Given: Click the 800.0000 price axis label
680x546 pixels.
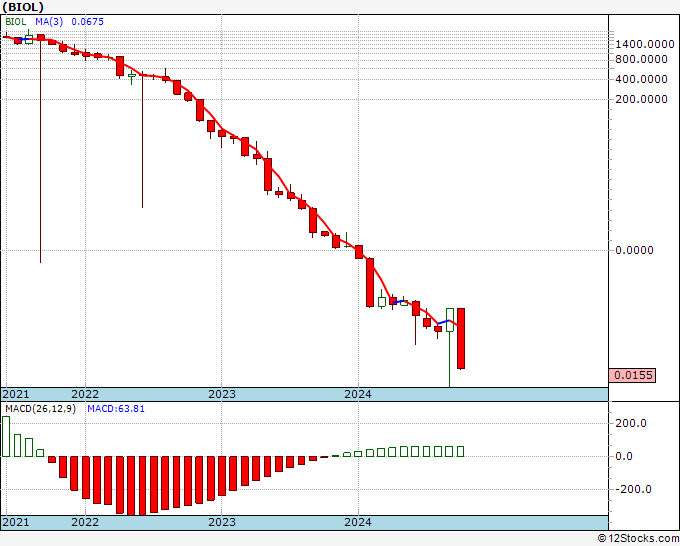Looking at the screenshot, I should point(641,59).
